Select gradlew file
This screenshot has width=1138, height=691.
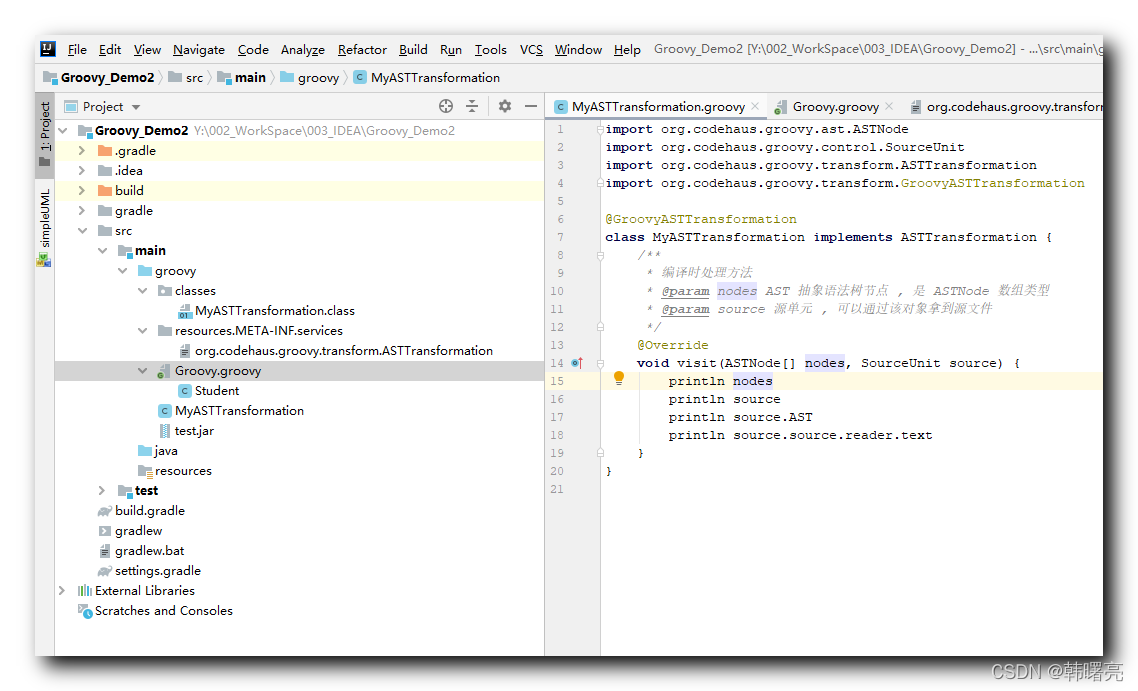pyautogui.click(x=138, y=531)
